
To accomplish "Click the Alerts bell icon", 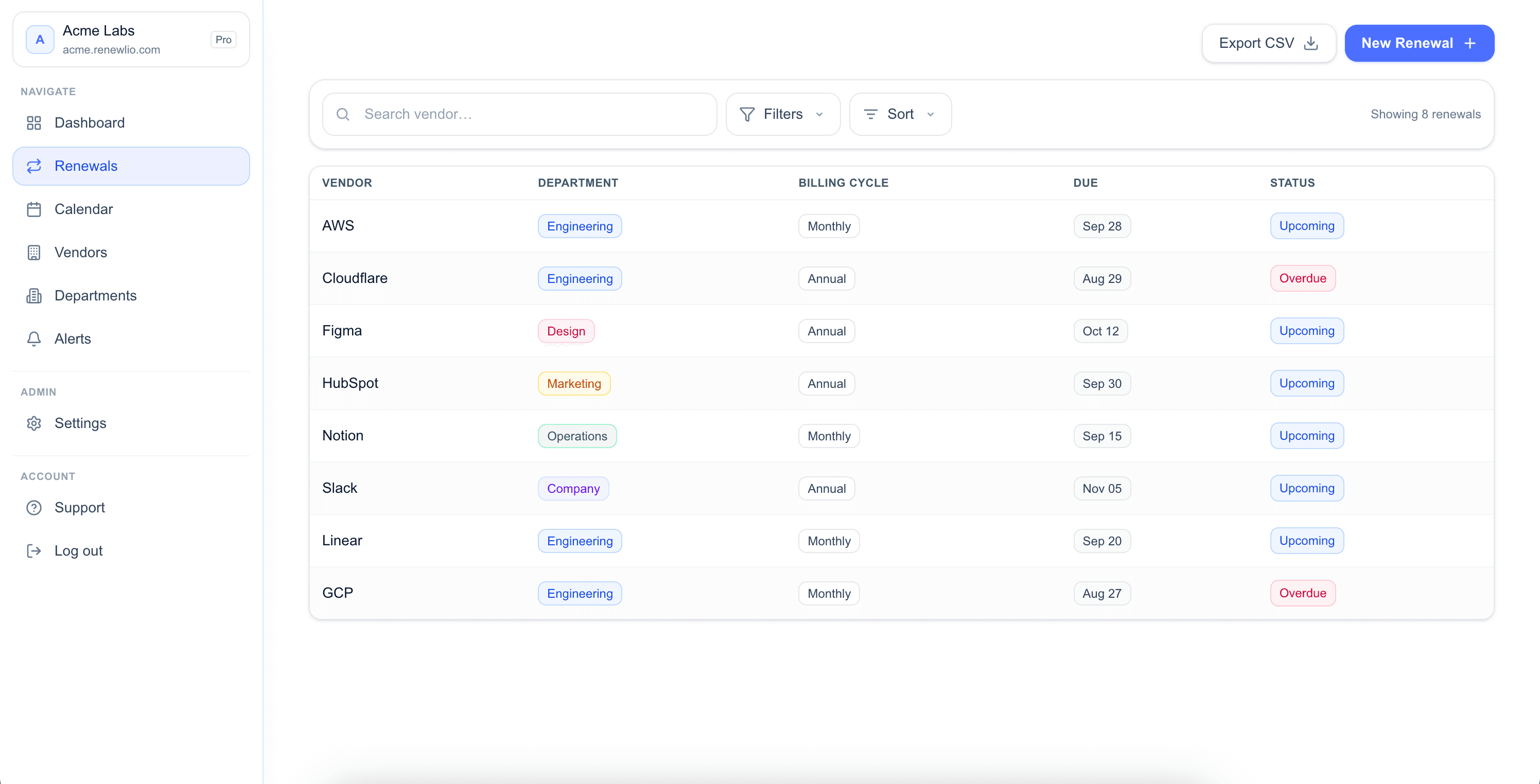I will tap(34, 339).
